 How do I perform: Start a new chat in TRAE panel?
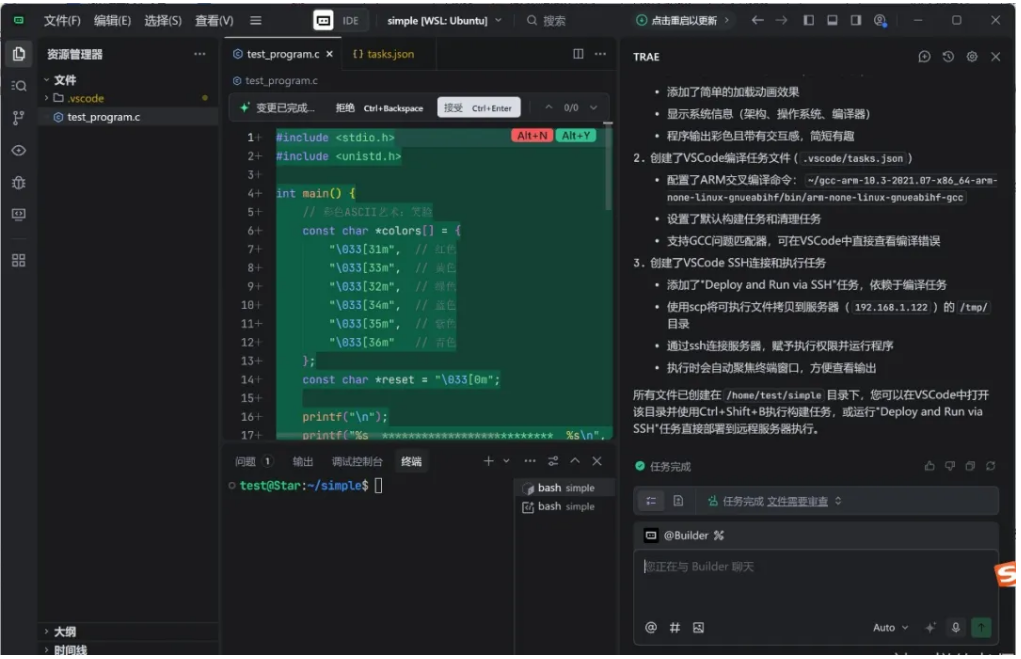[924, 57]
